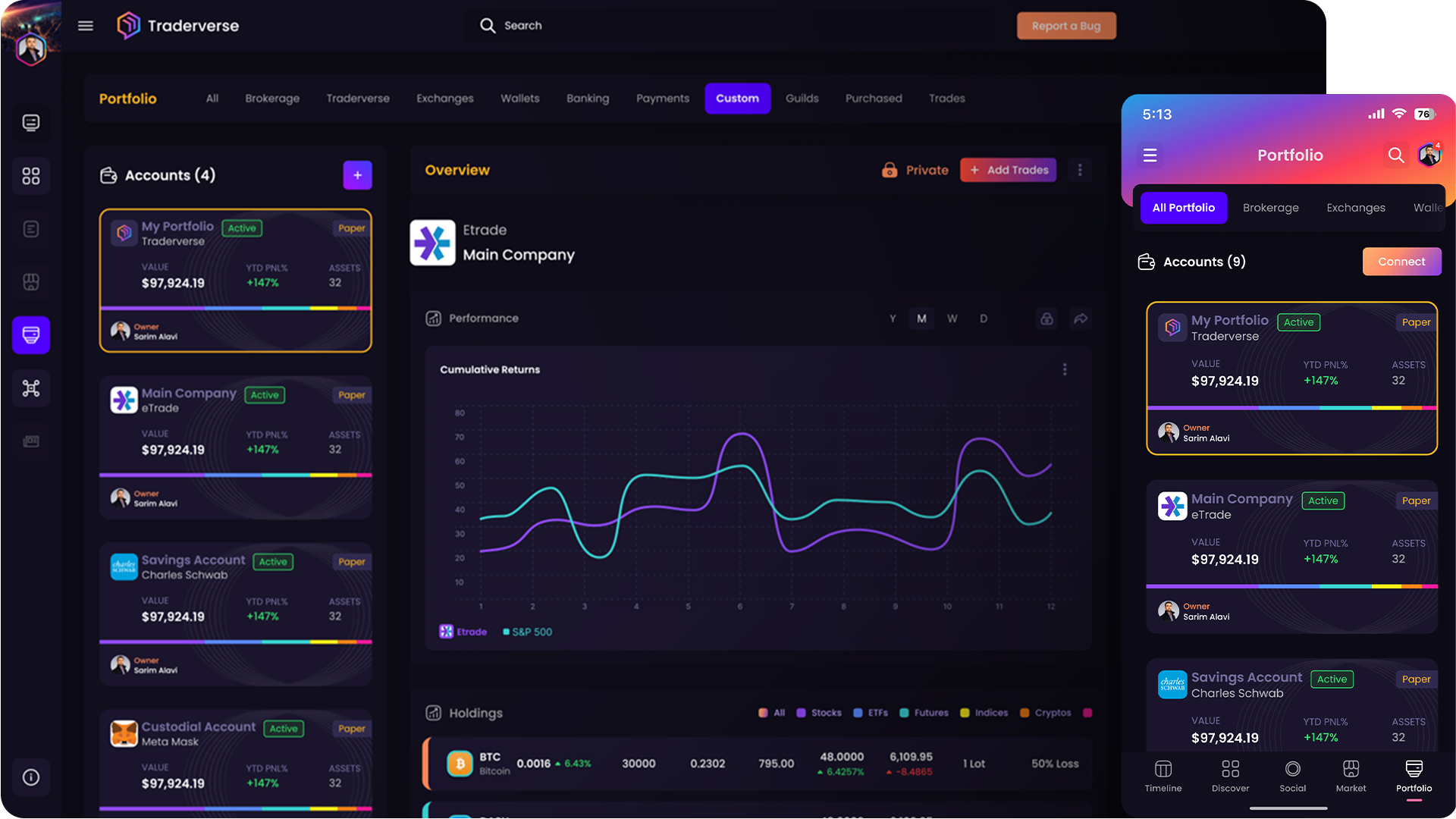This screenshot has width=1456, height=819.
Task: Expand the overflow menu beside Add Trades
Action: point(1080,170)
